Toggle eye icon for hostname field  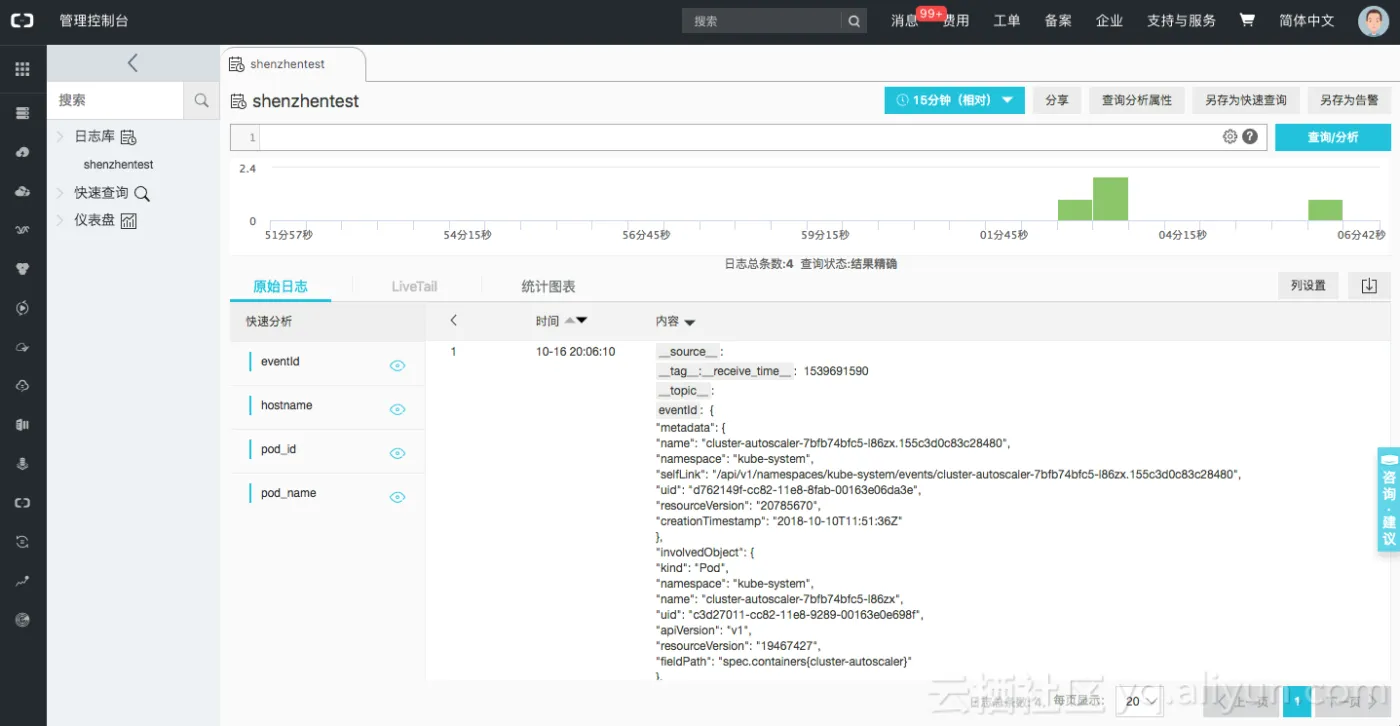coord(397,410)
